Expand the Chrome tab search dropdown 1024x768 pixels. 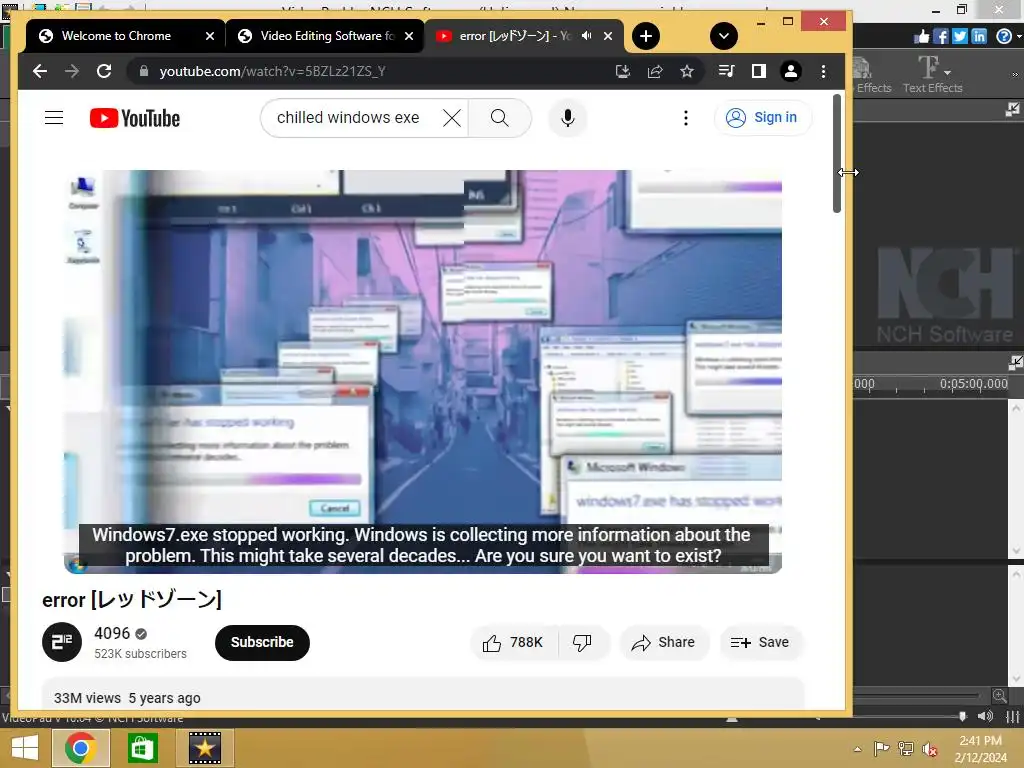click(x=724, y=36)
